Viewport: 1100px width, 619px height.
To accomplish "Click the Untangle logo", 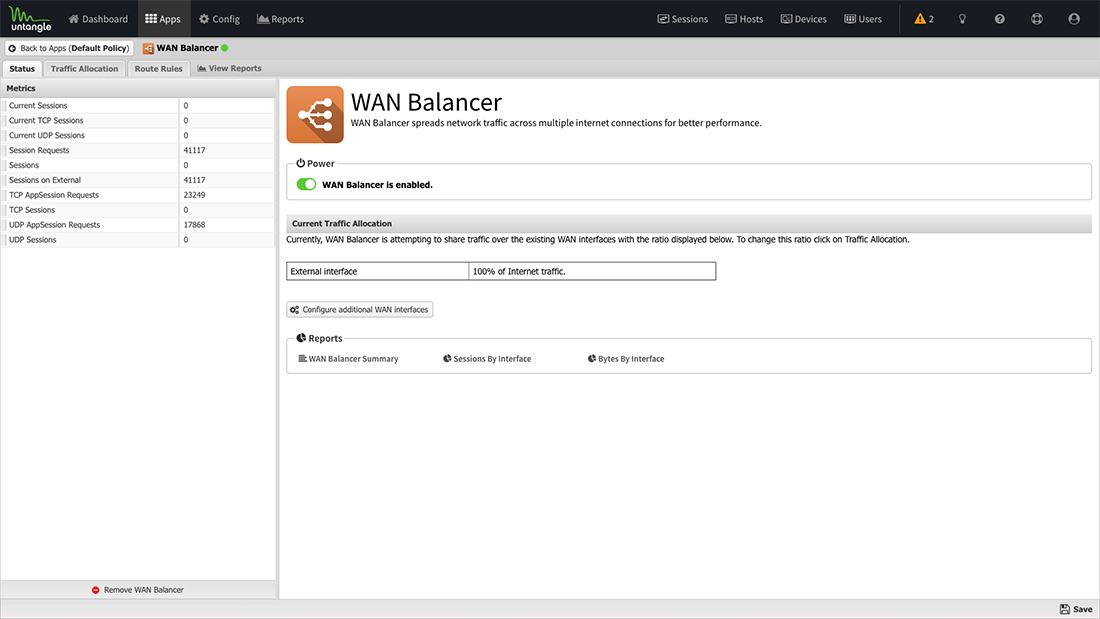I will click(30, 19).
